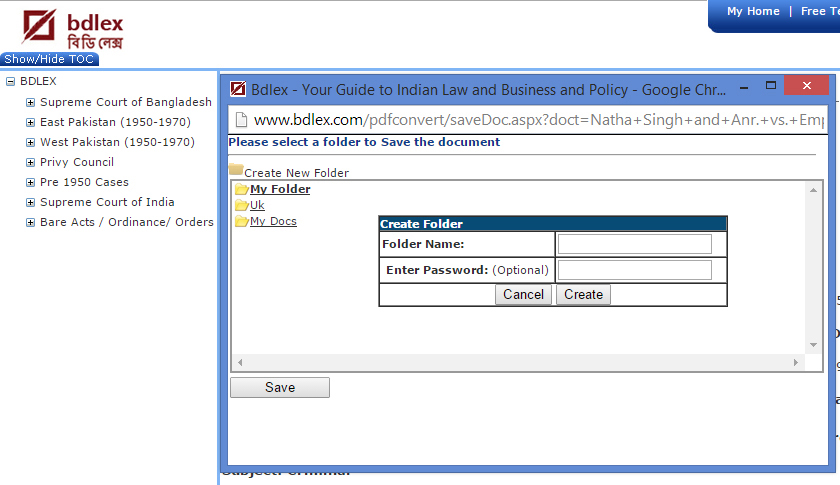Image resolution: width=840 pixels, height=485 pixels.
Task: Open Pre 1950 Cases tree item
Action: tap(84, 182)
